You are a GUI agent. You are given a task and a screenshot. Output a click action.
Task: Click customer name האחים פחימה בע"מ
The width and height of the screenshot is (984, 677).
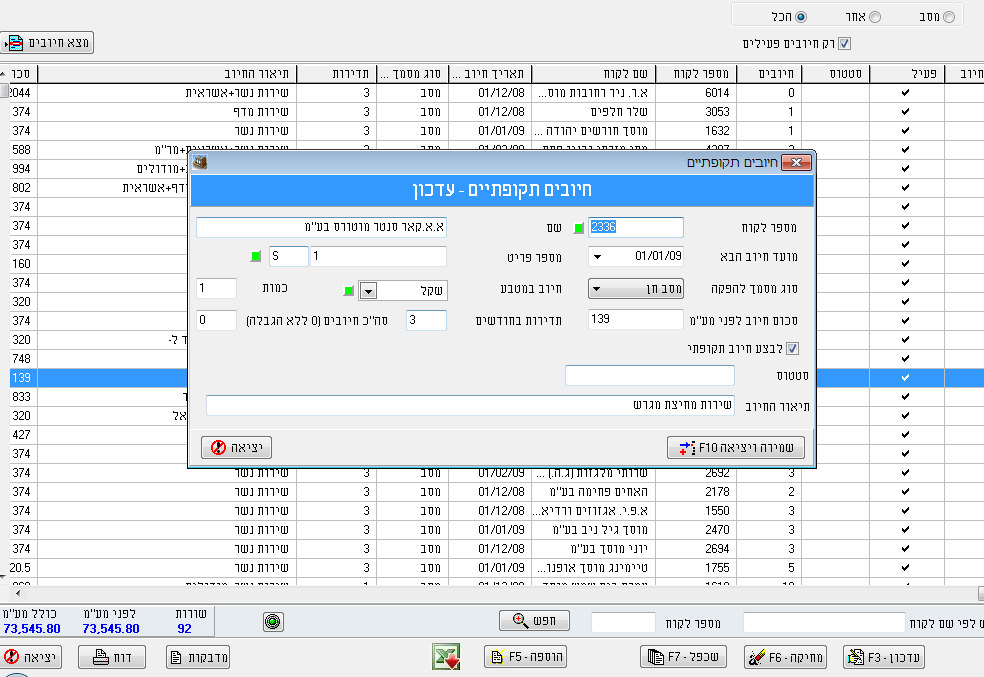coord(599,492)
